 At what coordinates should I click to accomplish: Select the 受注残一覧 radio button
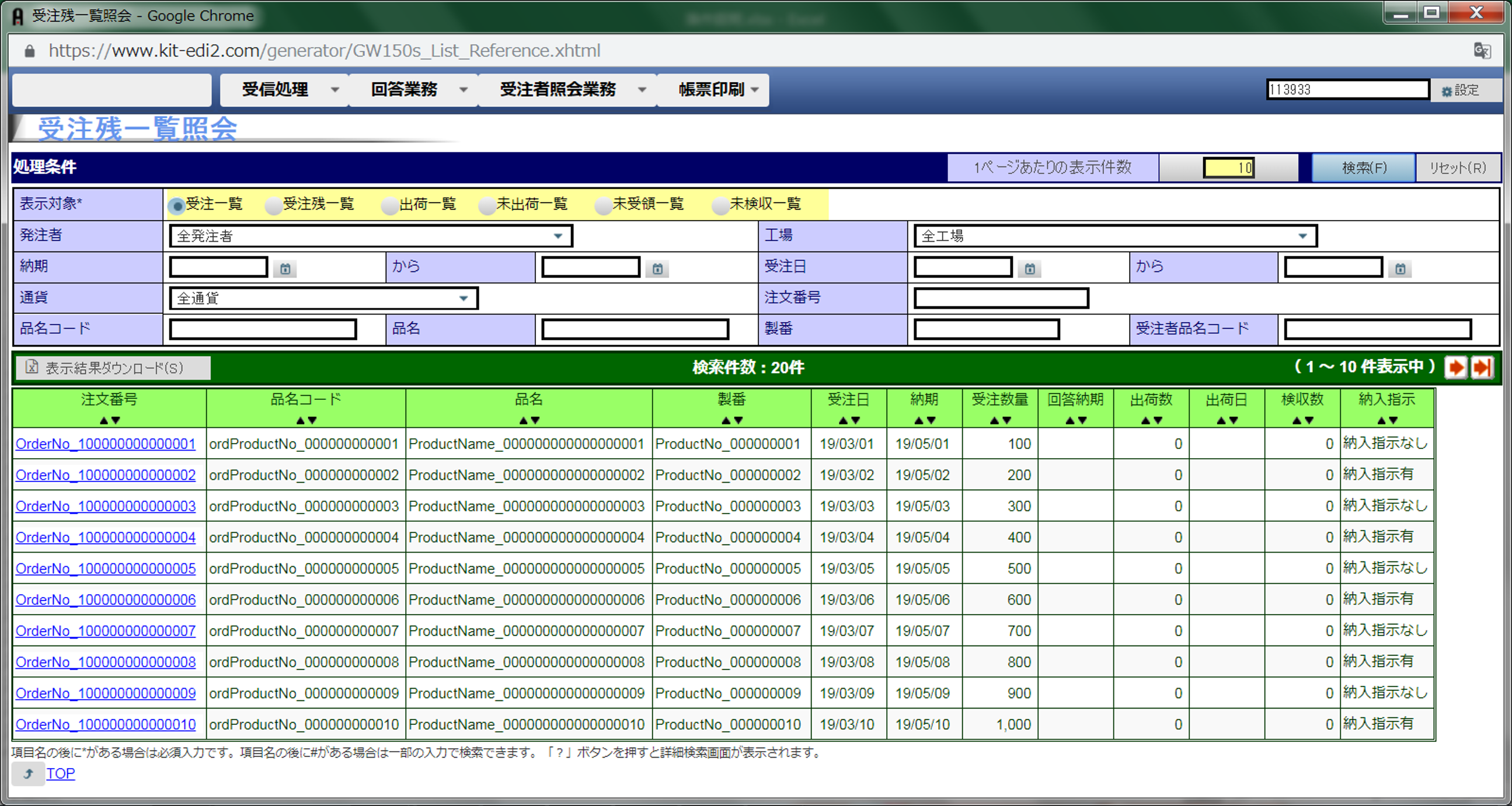click(273, 205)
